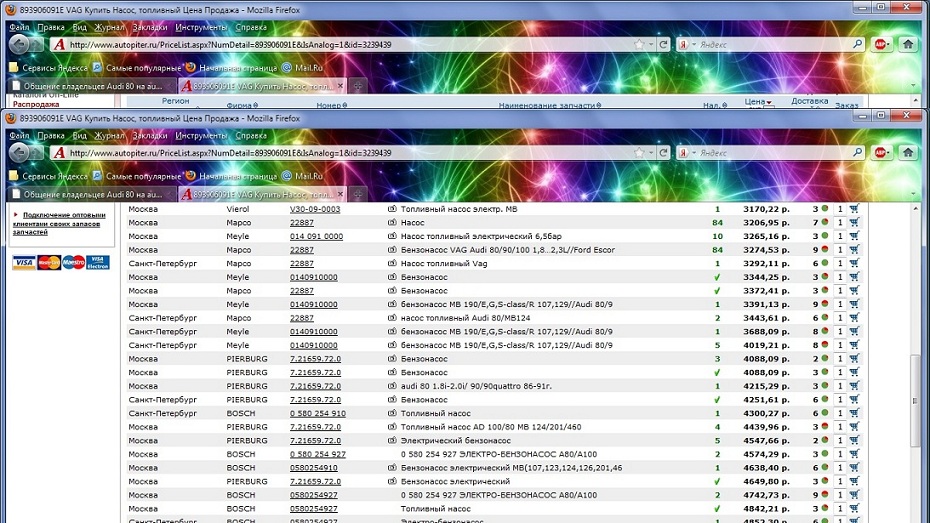Open Вид menu in back window
The height and width of the screenshot is (523, 930).
79,27
